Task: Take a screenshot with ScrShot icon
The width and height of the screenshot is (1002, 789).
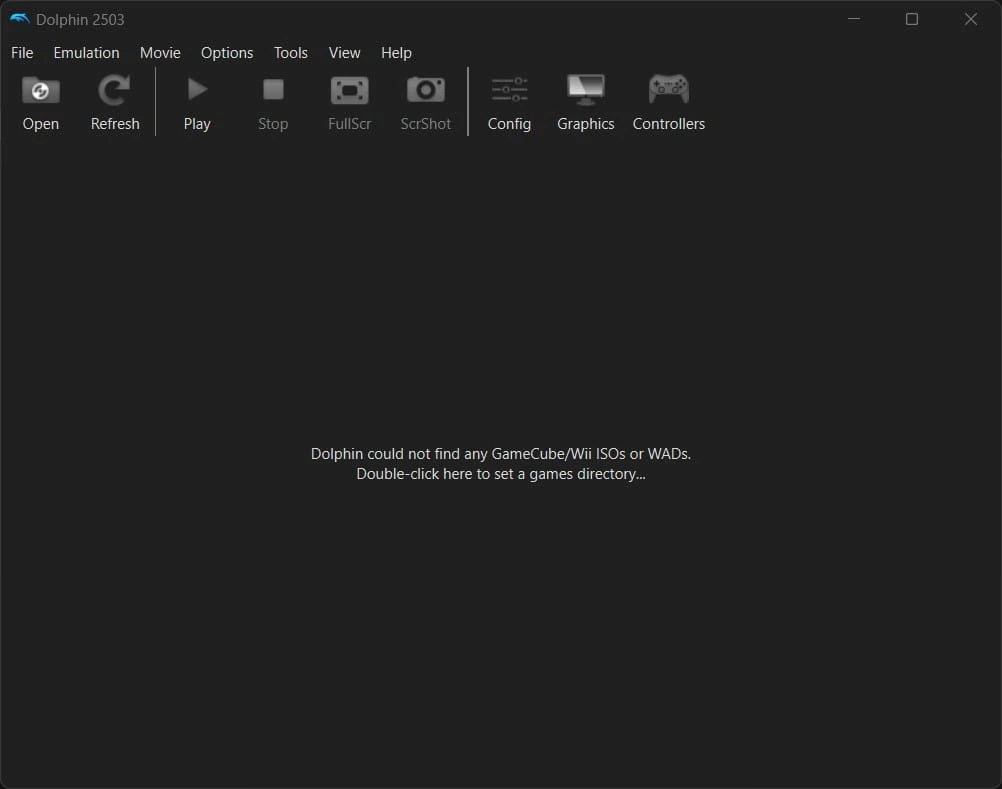Action: point(425,91)
